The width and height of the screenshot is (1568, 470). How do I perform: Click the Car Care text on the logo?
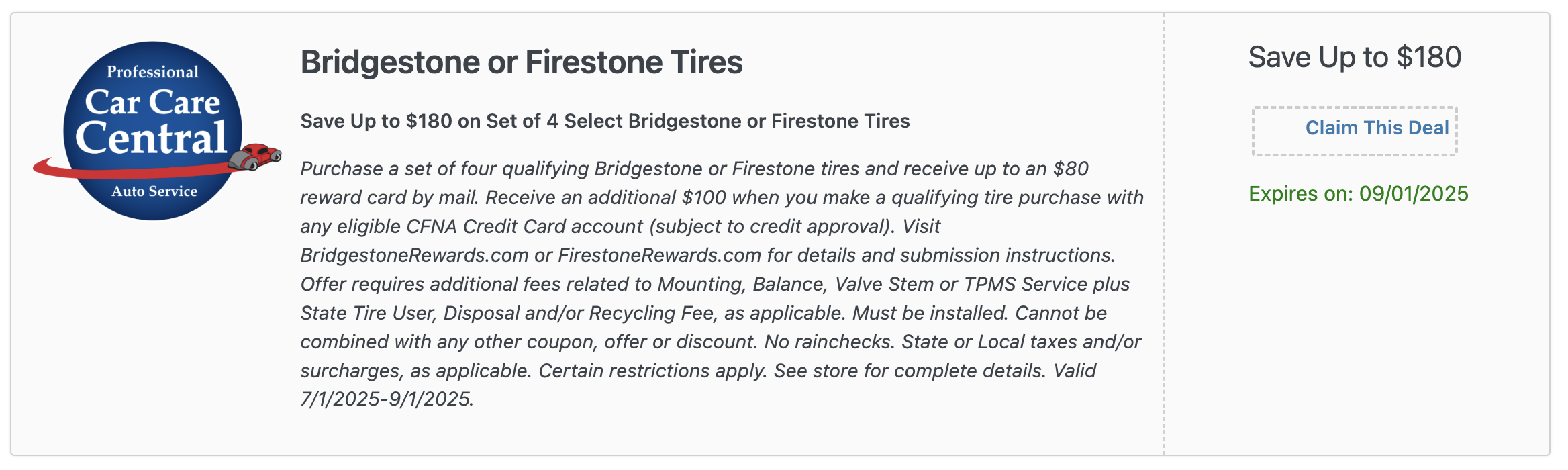pos(152,102)
